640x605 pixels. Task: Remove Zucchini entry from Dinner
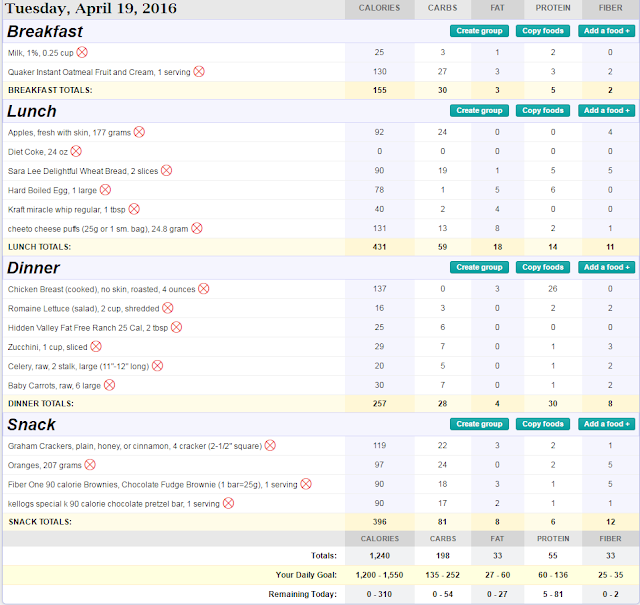pos(96,347)
